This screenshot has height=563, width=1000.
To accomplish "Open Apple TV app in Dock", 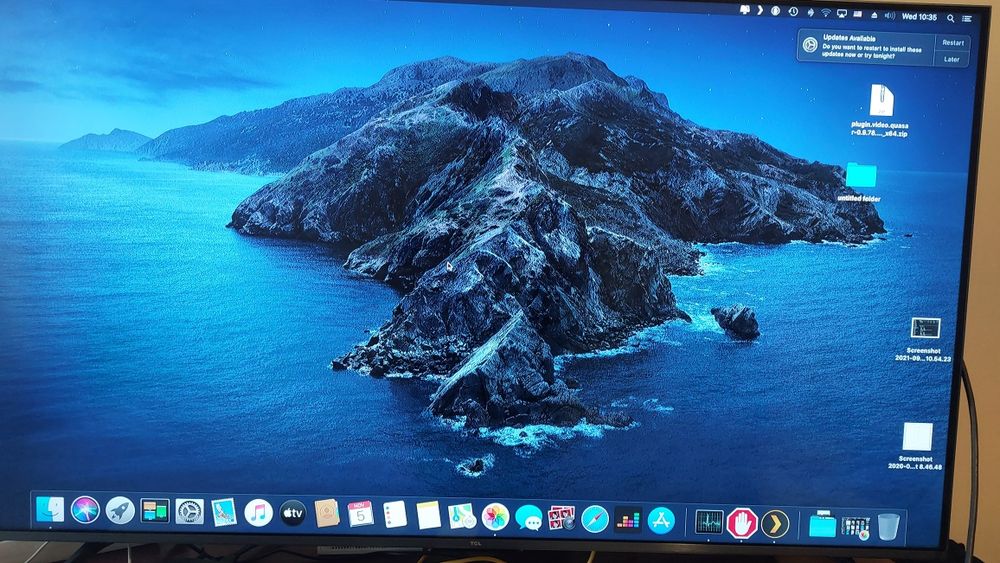I will point(293,513).
